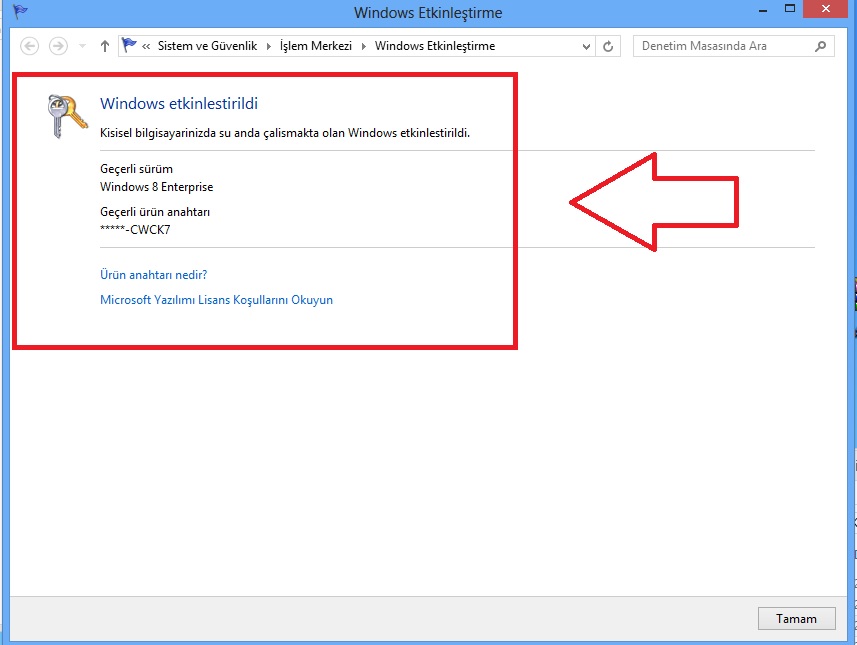Click the activation keys icon
The width and height of the screenshot is (857, 645).
coord(67,115)
